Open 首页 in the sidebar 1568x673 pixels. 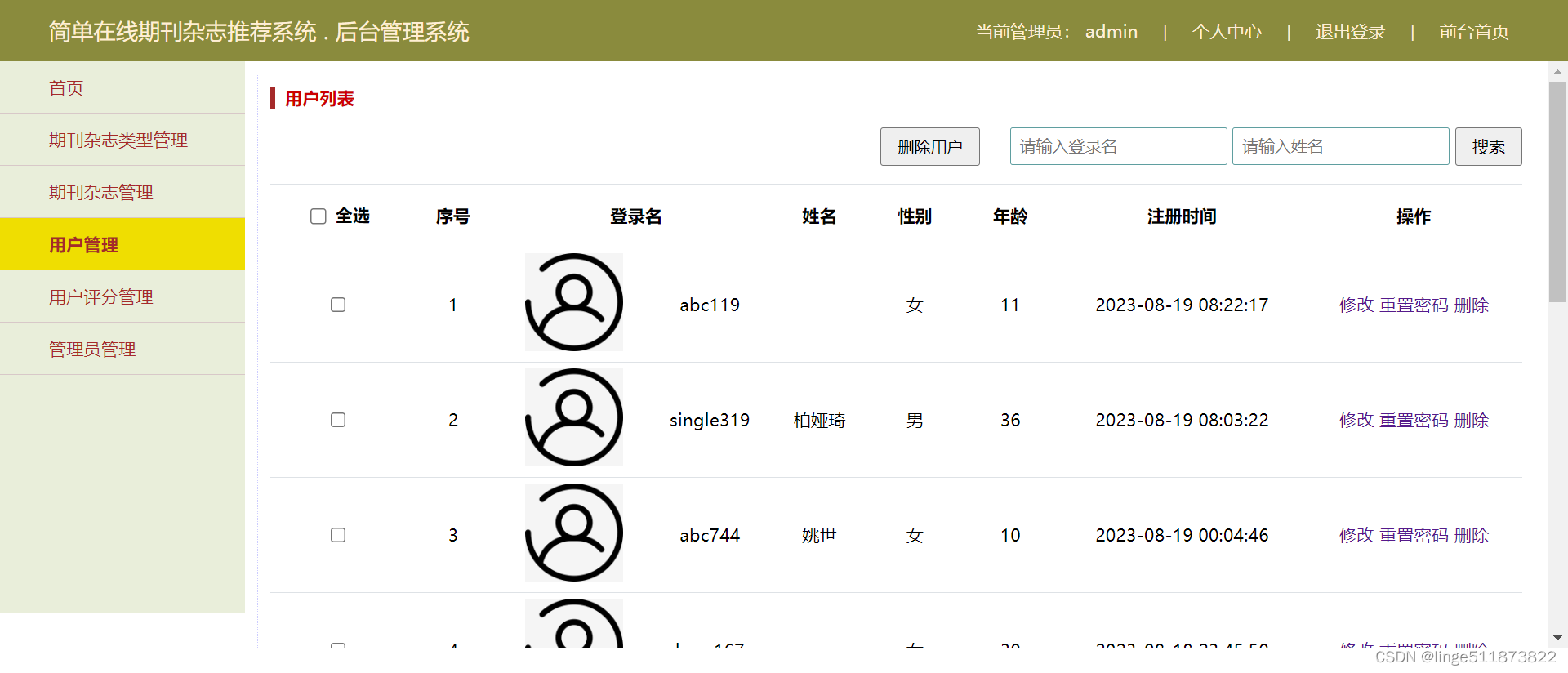(122, 87)
